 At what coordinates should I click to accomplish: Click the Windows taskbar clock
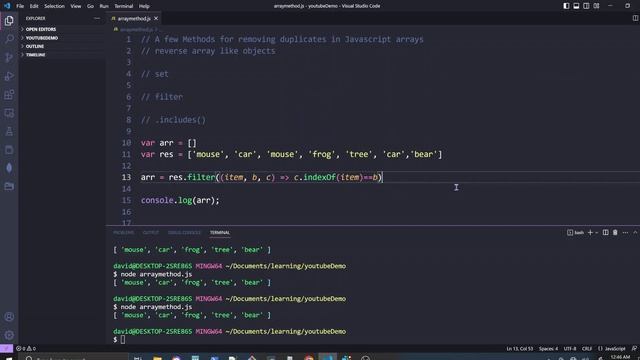point(620,358)
